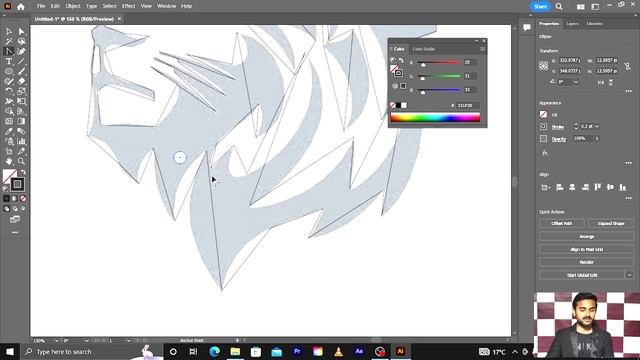Screen dimensions: 640x360
Task: Click the Recolor button
Action: pos(586,262)
